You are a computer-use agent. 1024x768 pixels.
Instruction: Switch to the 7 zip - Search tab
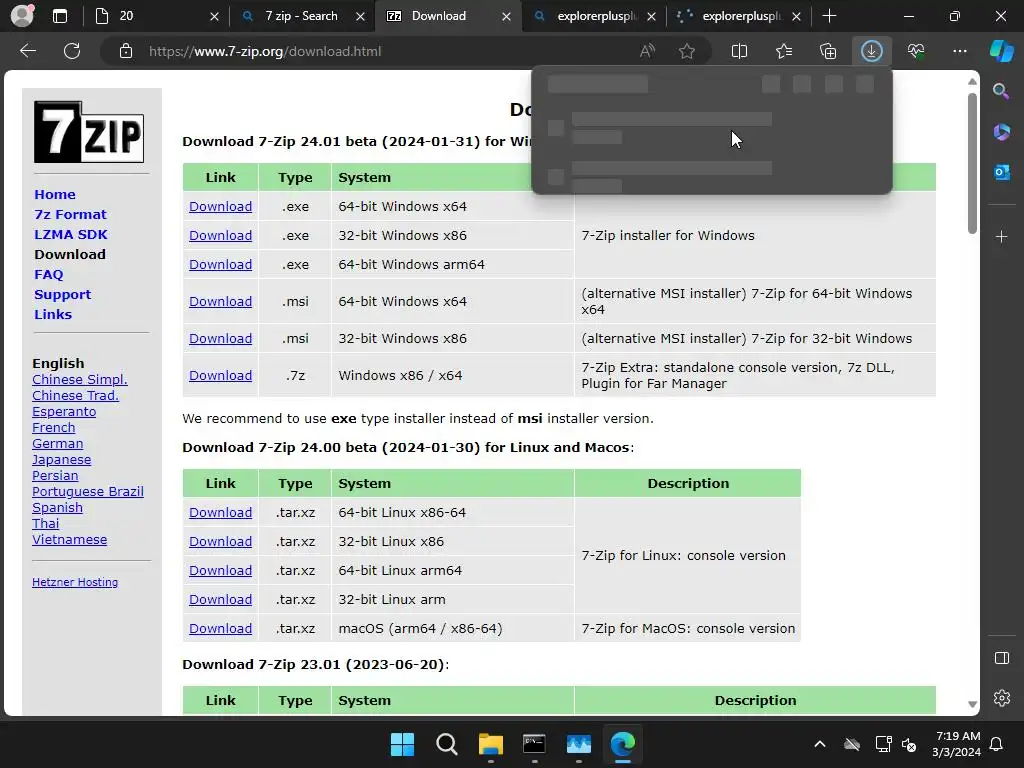(302, 16)
